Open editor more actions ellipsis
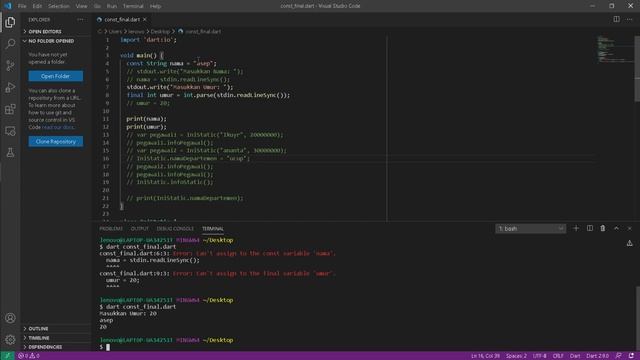640x360 pixels. (x=629, y=19)
